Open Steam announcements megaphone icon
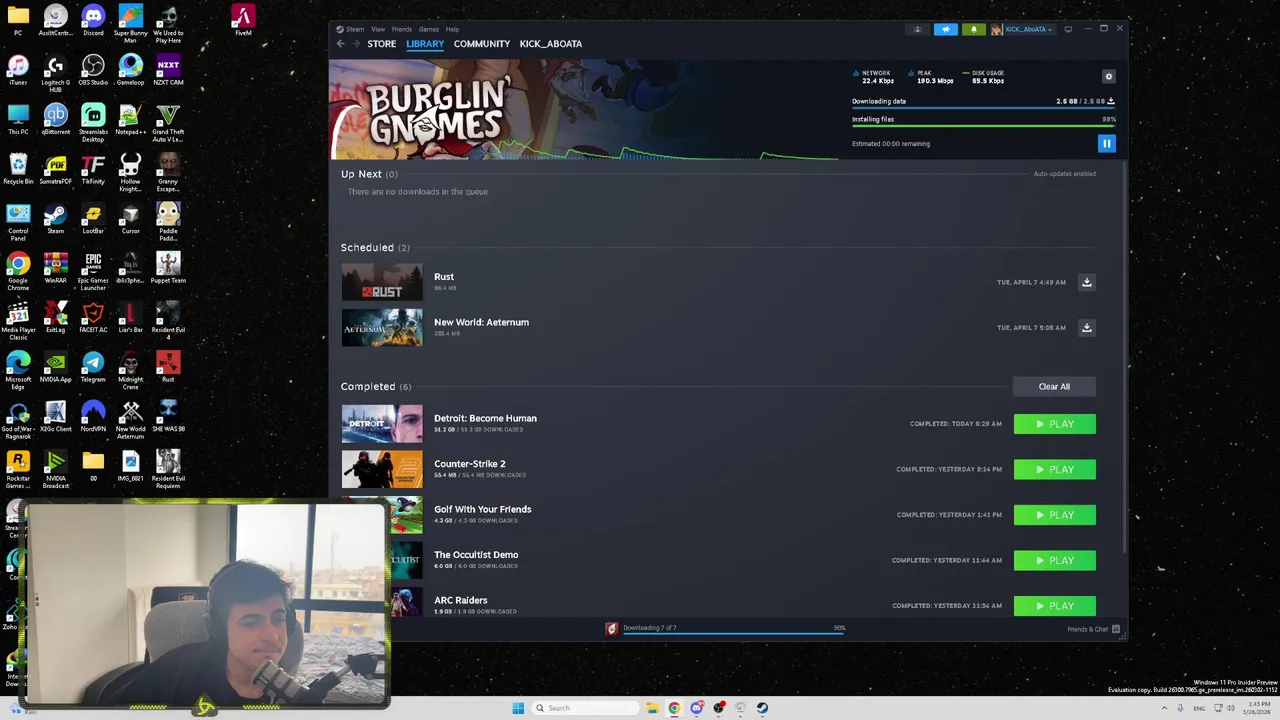Screen dimensions: 1280x720 [945, 29]
